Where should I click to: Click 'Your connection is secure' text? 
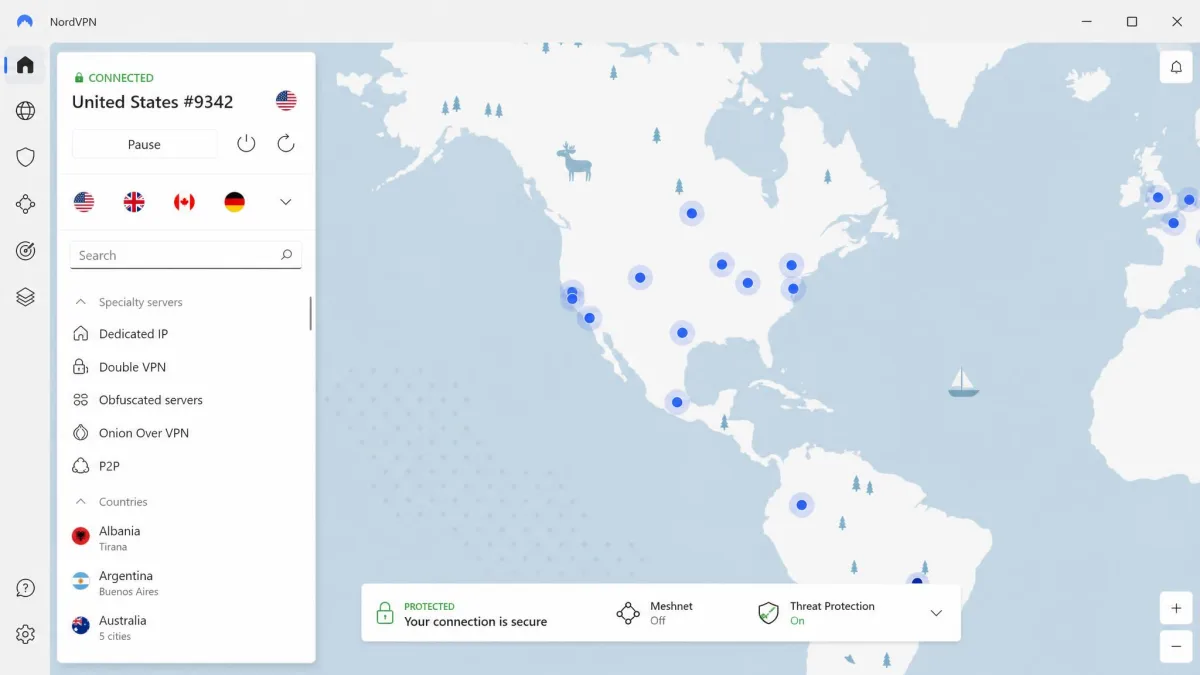pyautogui.click(x=476, y=622)
